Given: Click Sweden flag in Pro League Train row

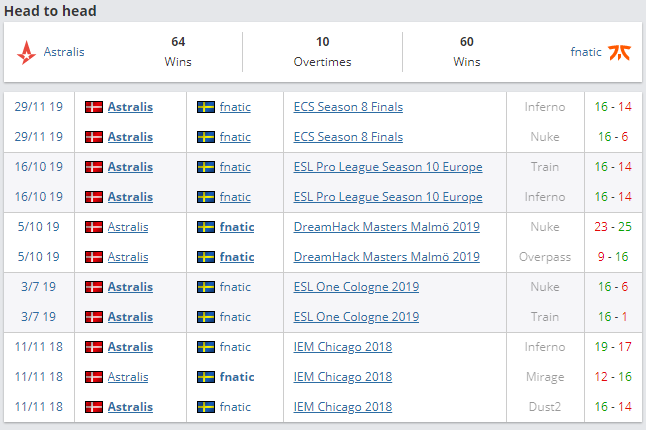Looking at the screenshot, I should [x=206, y=166].
